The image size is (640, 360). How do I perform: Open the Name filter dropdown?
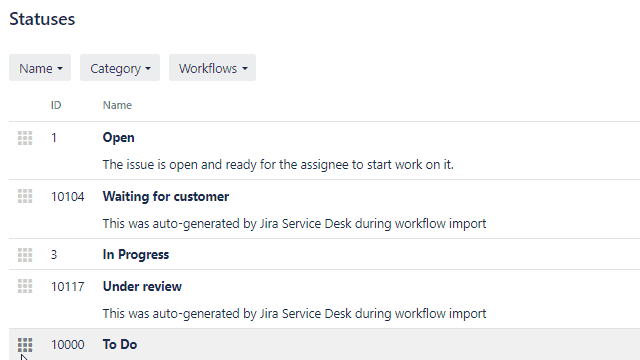[40, 68]
